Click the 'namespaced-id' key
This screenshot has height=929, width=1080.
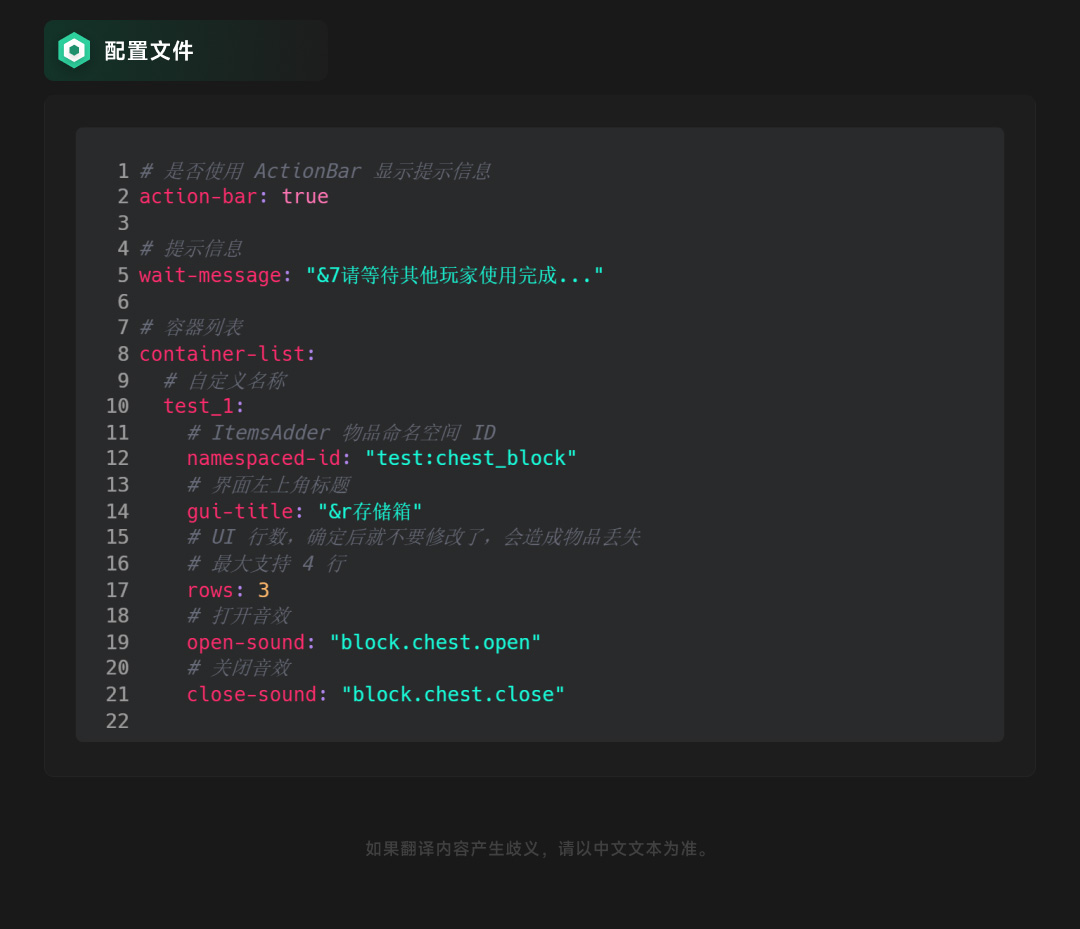(264, 459)
